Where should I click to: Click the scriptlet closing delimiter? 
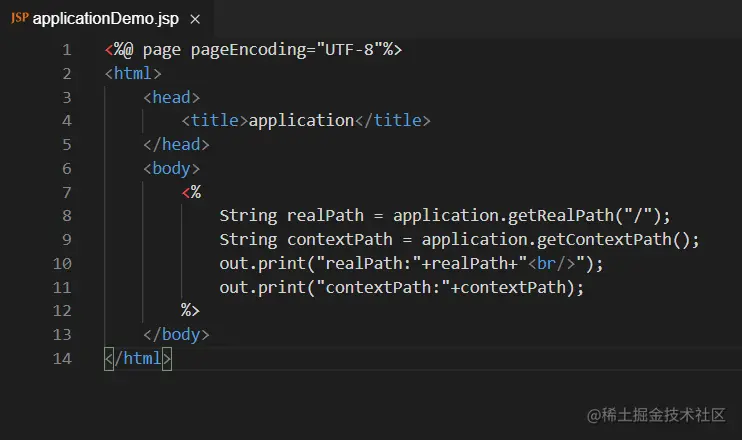click(x=190, y=311)
